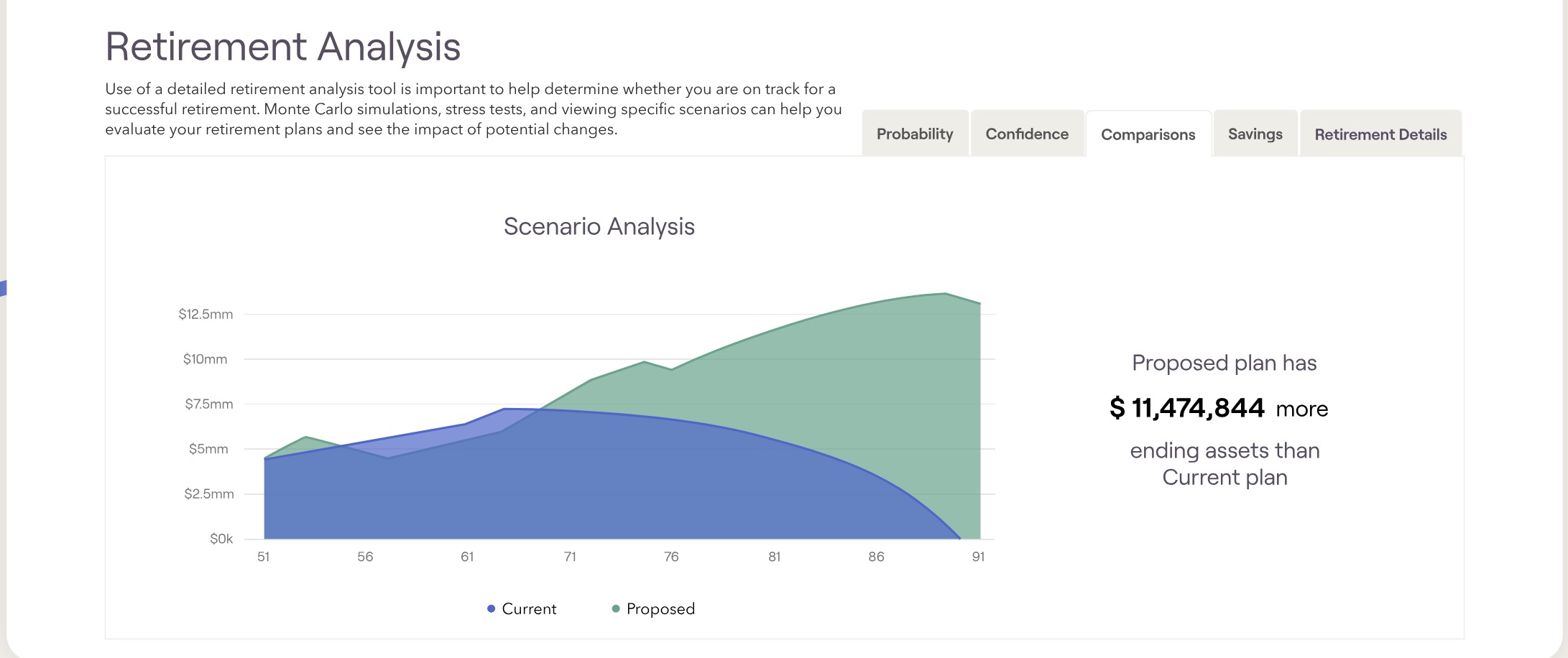This screenshot has width=1568, height=658.
Task: Click the Scenario Analysis chart title
Action: pyautogui.click(x=599, y=226)
